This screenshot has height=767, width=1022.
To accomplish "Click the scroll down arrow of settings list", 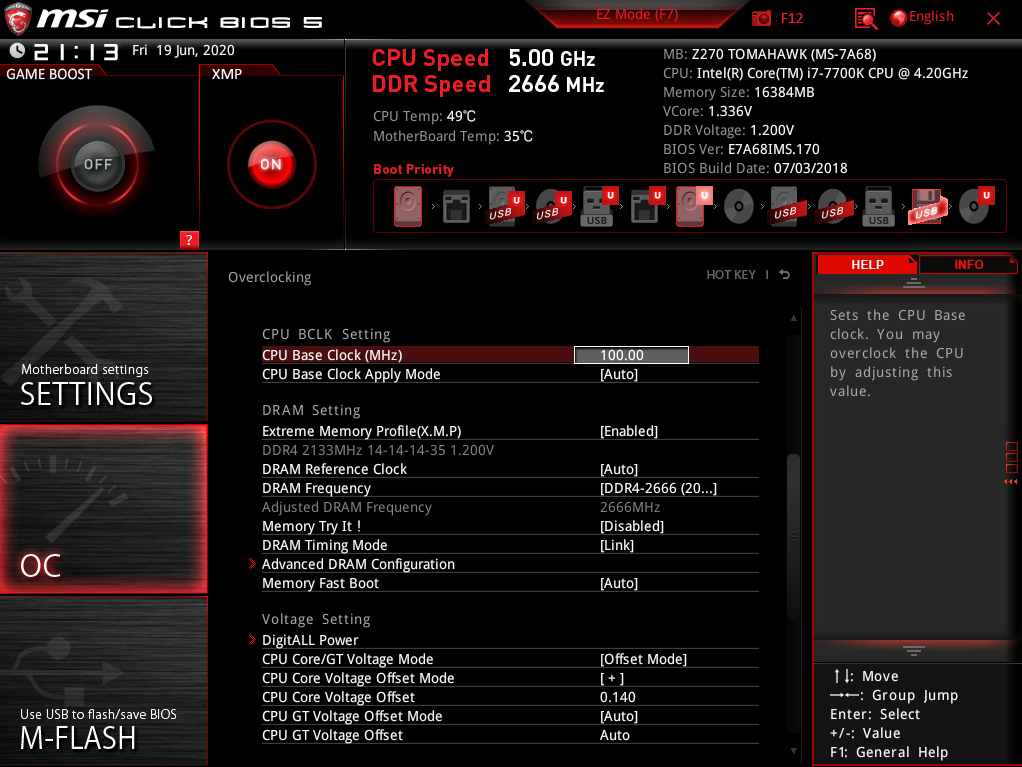I will [793, 751].
